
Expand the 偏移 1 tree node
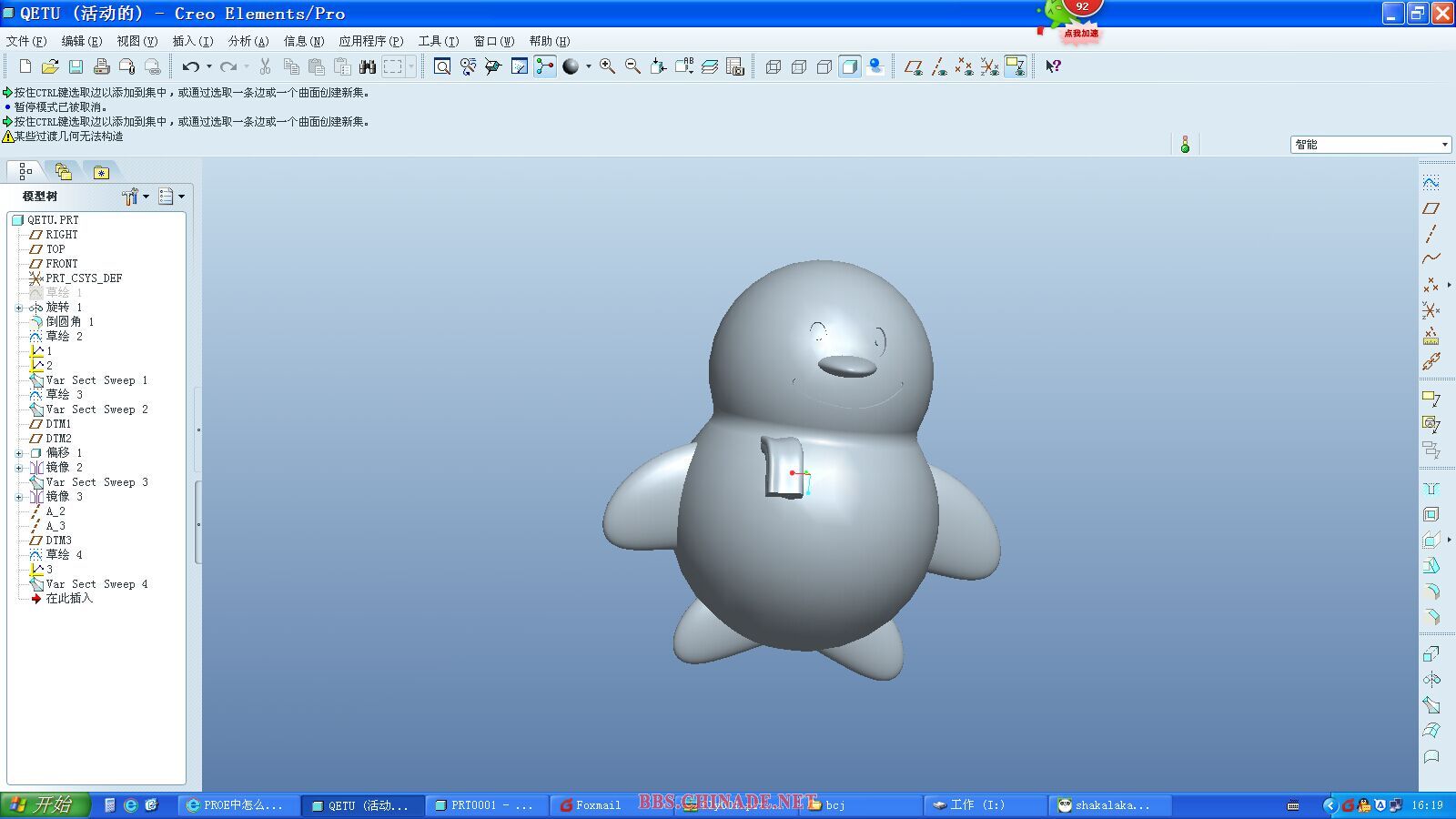pos(19,453)
